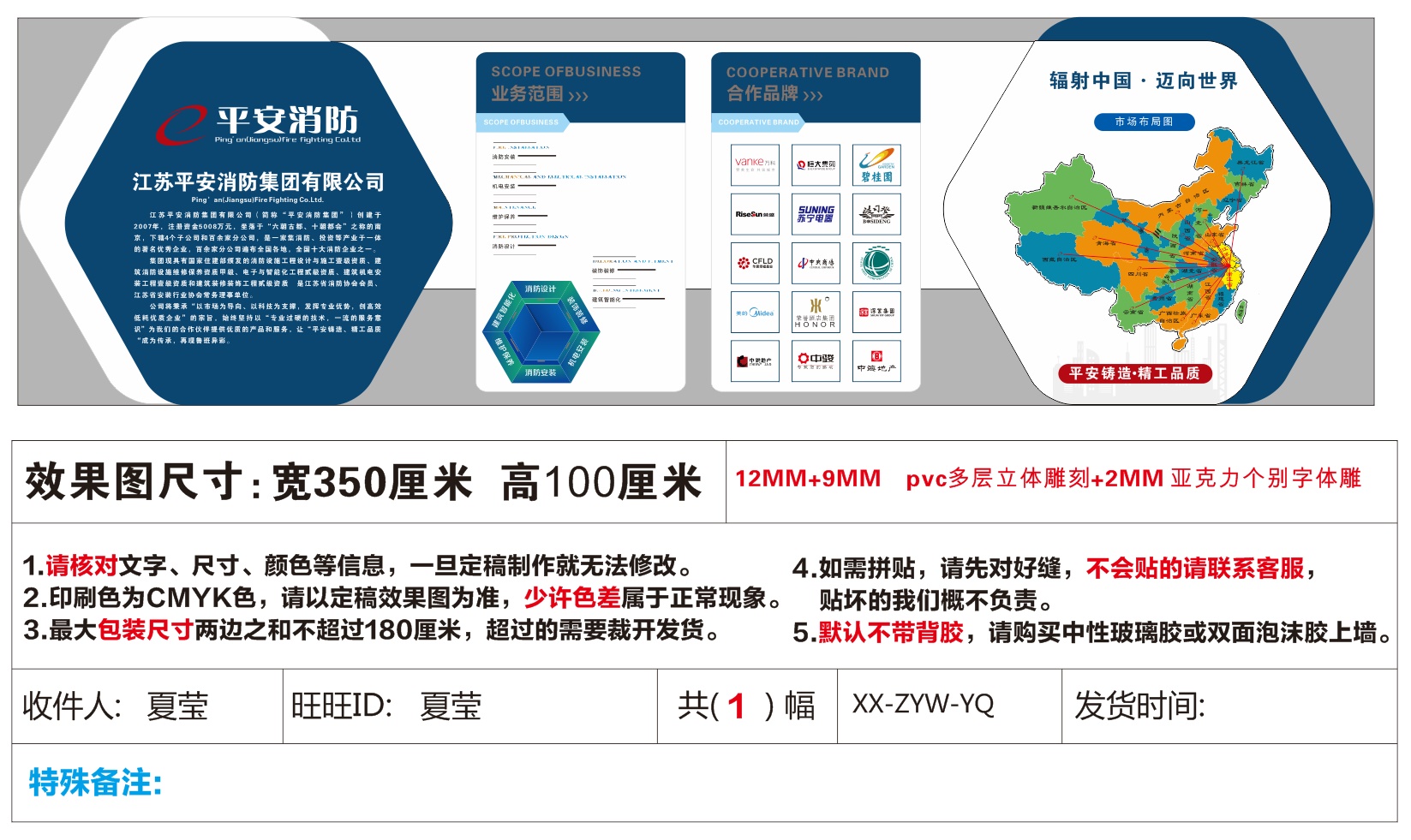
Task: Click the red Ping An Fire swirl logo
Action: 180,124
